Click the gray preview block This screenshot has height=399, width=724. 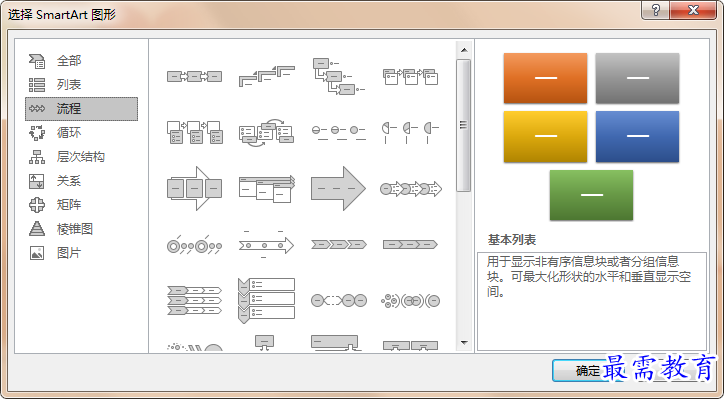coord(637,78)
